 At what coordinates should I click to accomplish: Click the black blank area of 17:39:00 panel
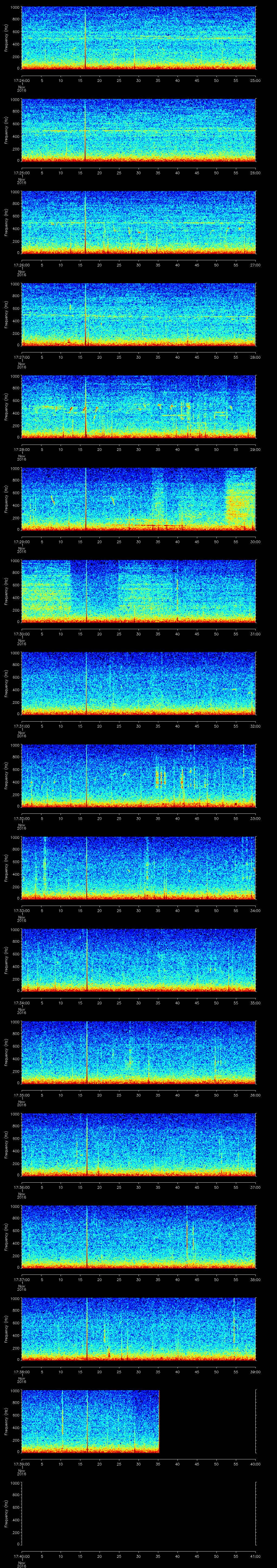[207, 1421]
